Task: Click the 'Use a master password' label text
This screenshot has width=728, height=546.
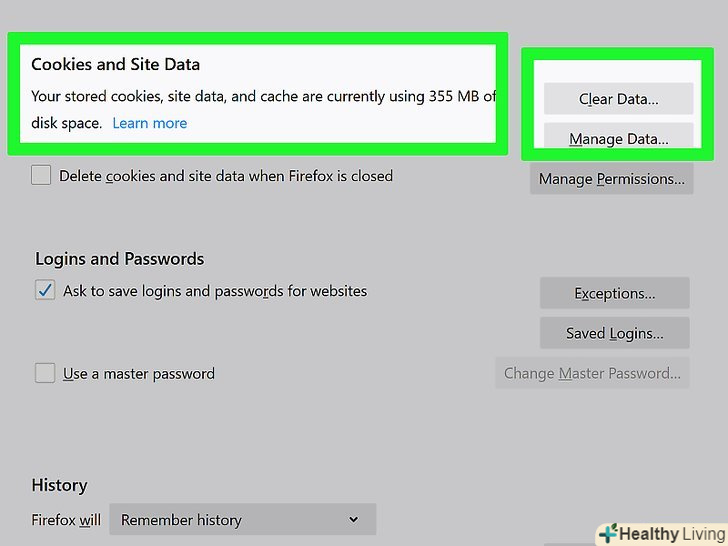Action: tap(139, 373)
